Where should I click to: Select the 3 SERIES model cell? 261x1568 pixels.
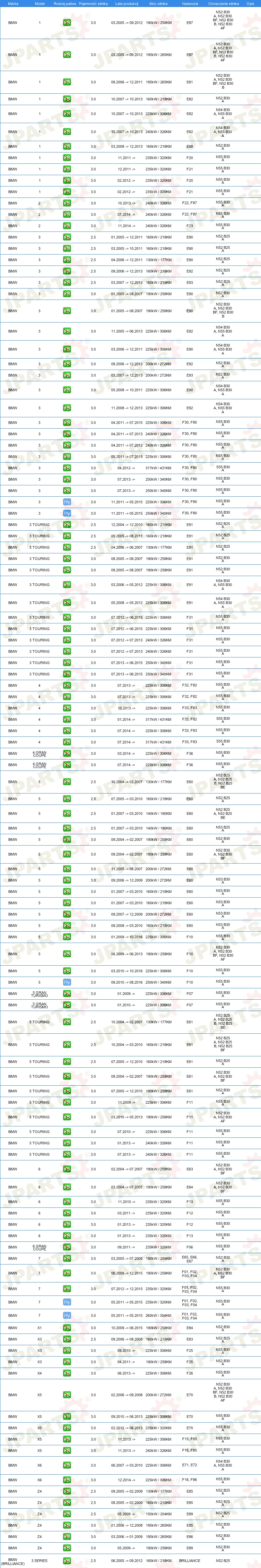(39, 1561)
